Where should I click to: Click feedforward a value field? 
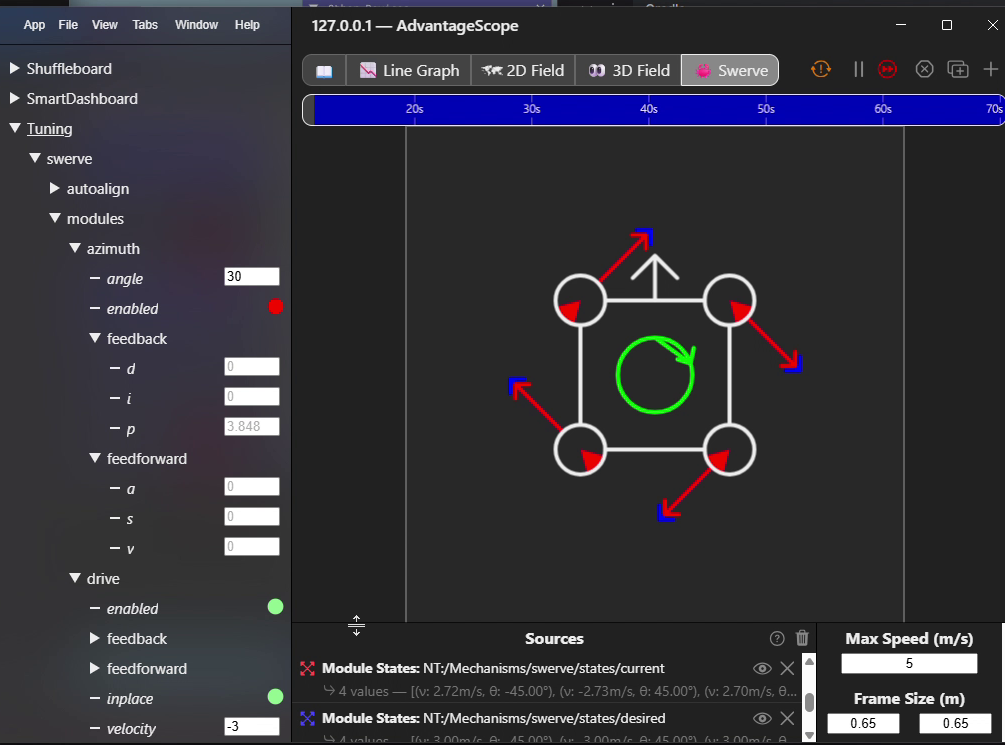[252, 486]
